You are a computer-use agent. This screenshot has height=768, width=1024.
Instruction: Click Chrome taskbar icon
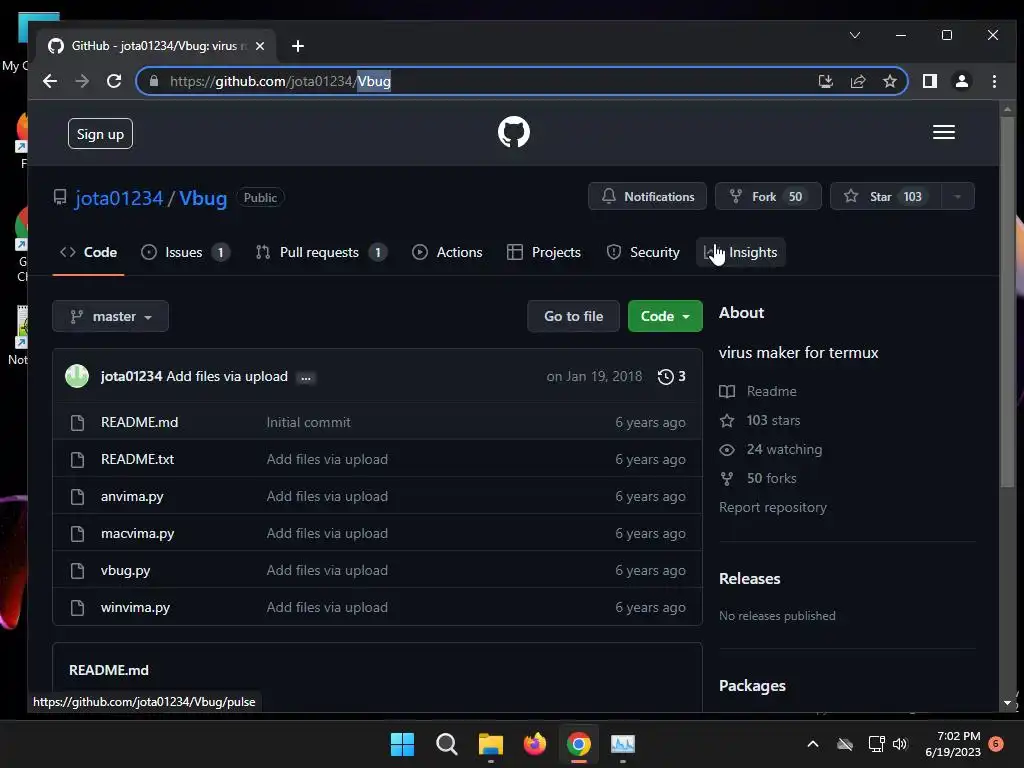tap(579, 744)
